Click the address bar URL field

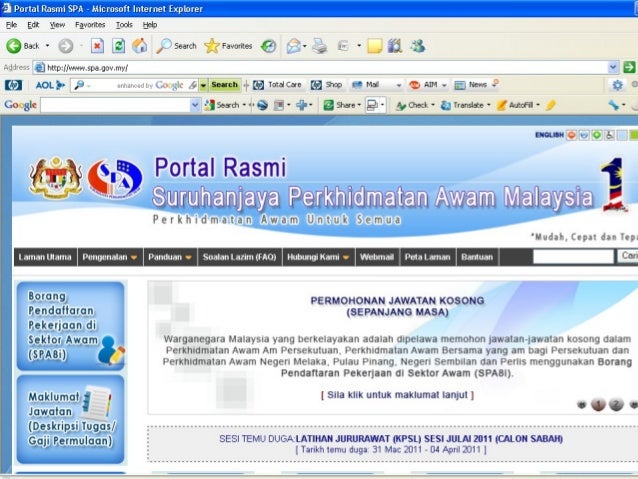(321, 68)
